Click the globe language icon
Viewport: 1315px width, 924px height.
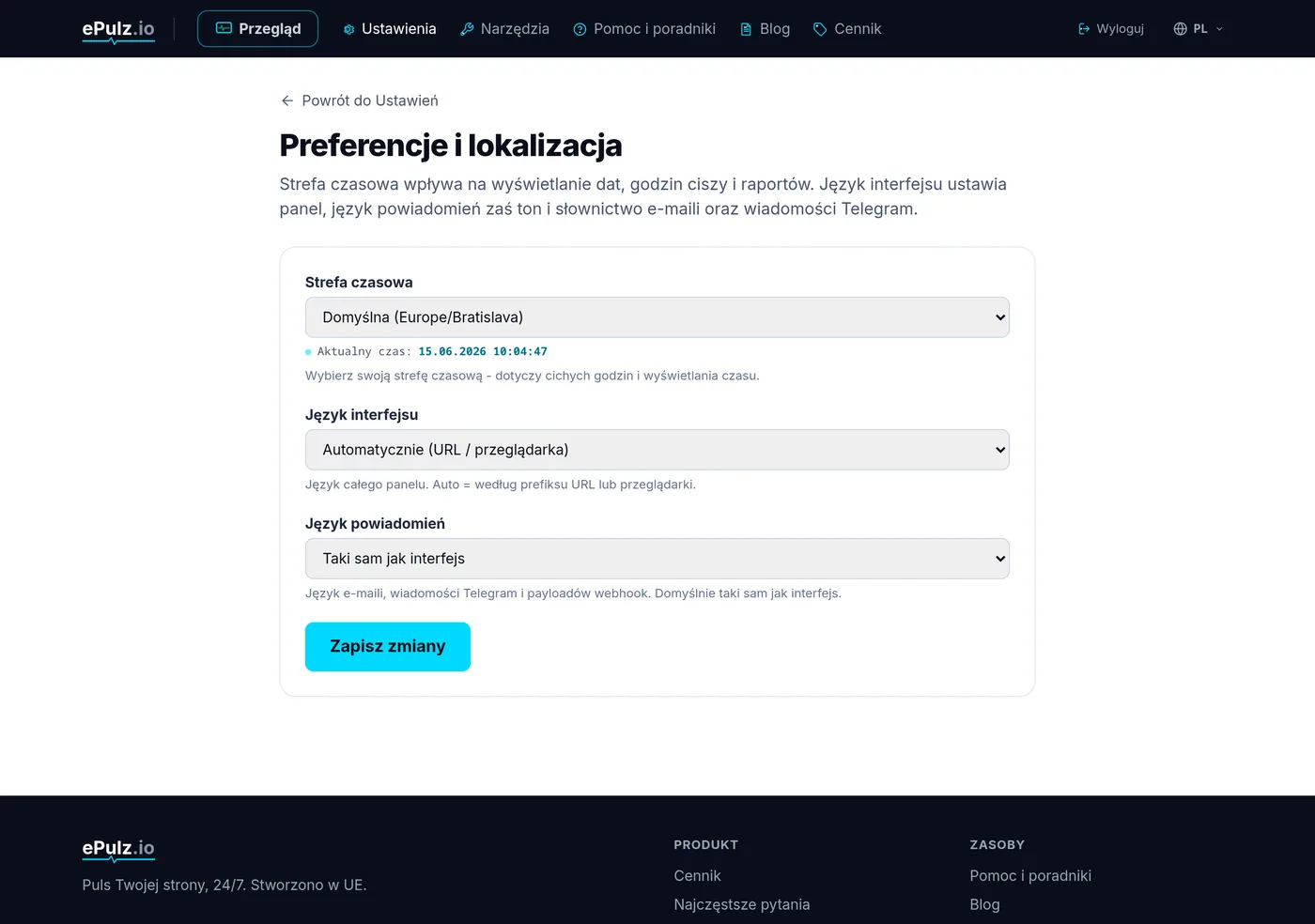pyautogui.click(x=1181, y=29)
